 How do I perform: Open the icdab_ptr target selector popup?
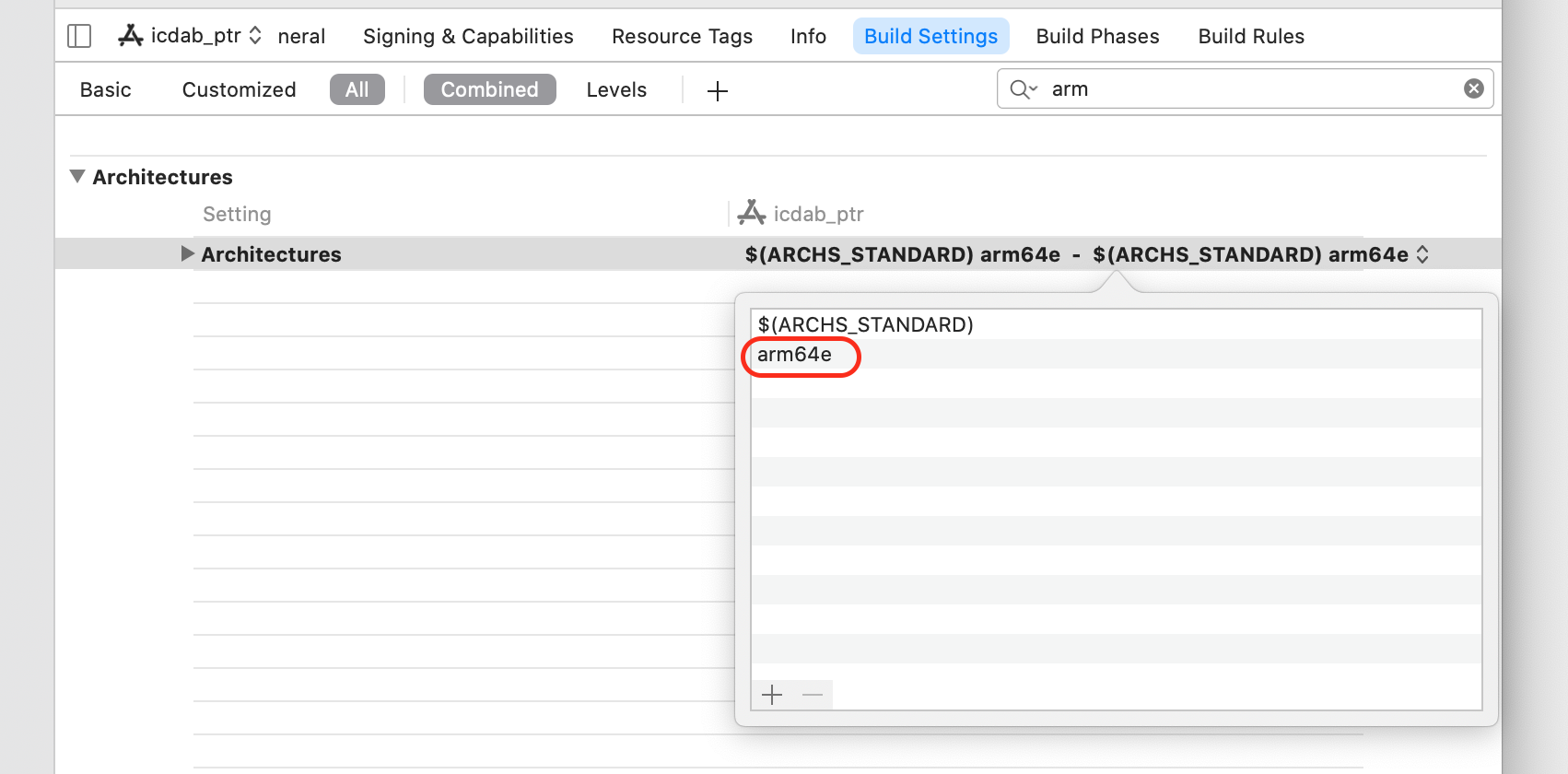pyautogui.click(x=191, y=36)
